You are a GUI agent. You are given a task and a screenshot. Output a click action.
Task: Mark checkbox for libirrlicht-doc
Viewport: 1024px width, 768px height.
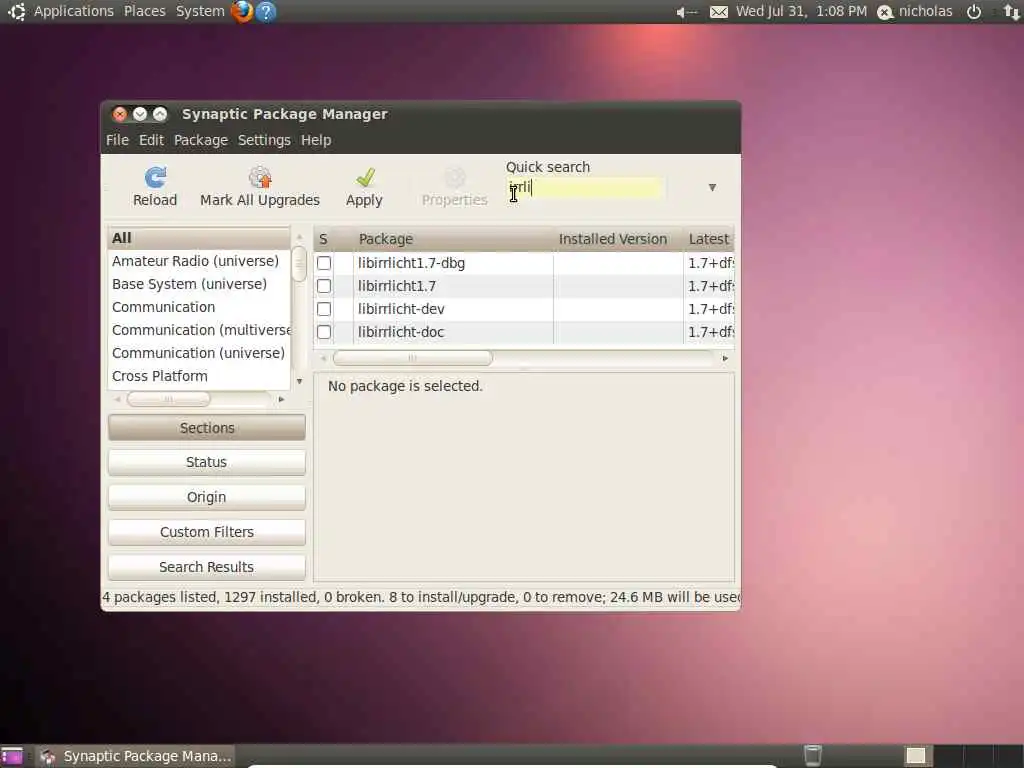point(324,332)
